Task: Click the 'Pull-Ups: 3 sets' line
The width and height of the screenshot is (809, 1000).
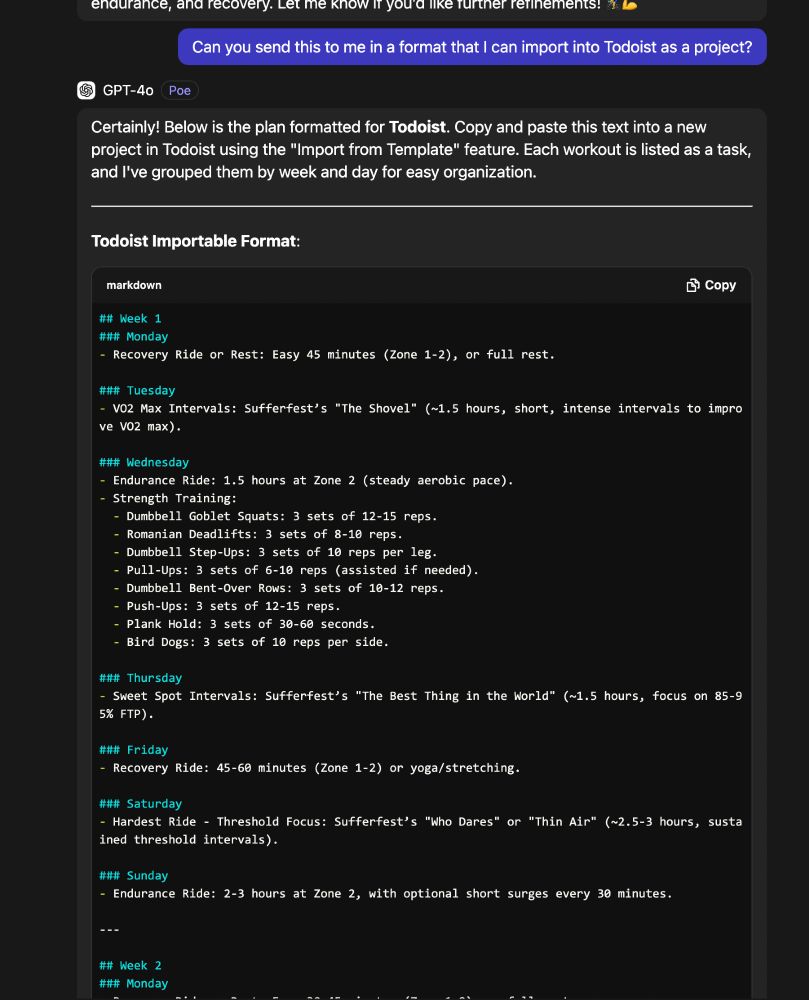Action: (296, 570)
